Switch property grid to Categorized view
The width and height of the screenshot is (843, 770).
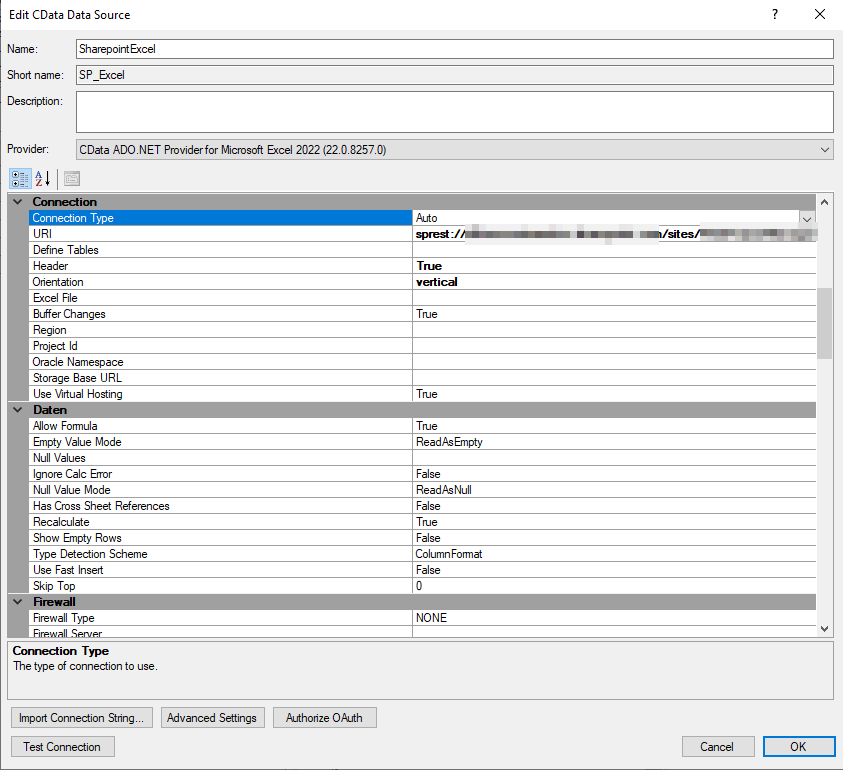coord(20,179)
